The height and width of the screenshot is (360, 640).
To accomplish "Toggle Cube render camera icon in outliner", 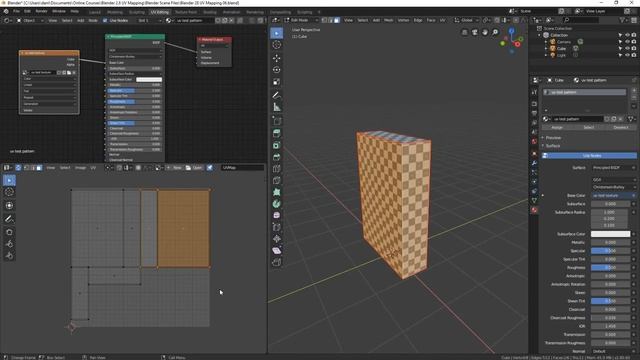I will (x=634, y=48).
